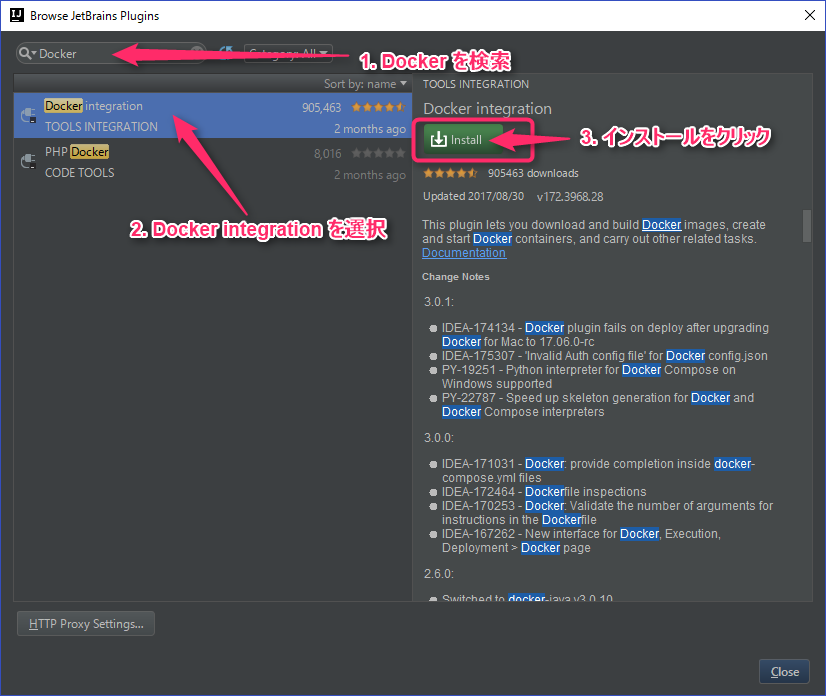Click the IntelliJ icon in the title bar
The height and width of the screenshot is (696, 826).
pos(17,15)
